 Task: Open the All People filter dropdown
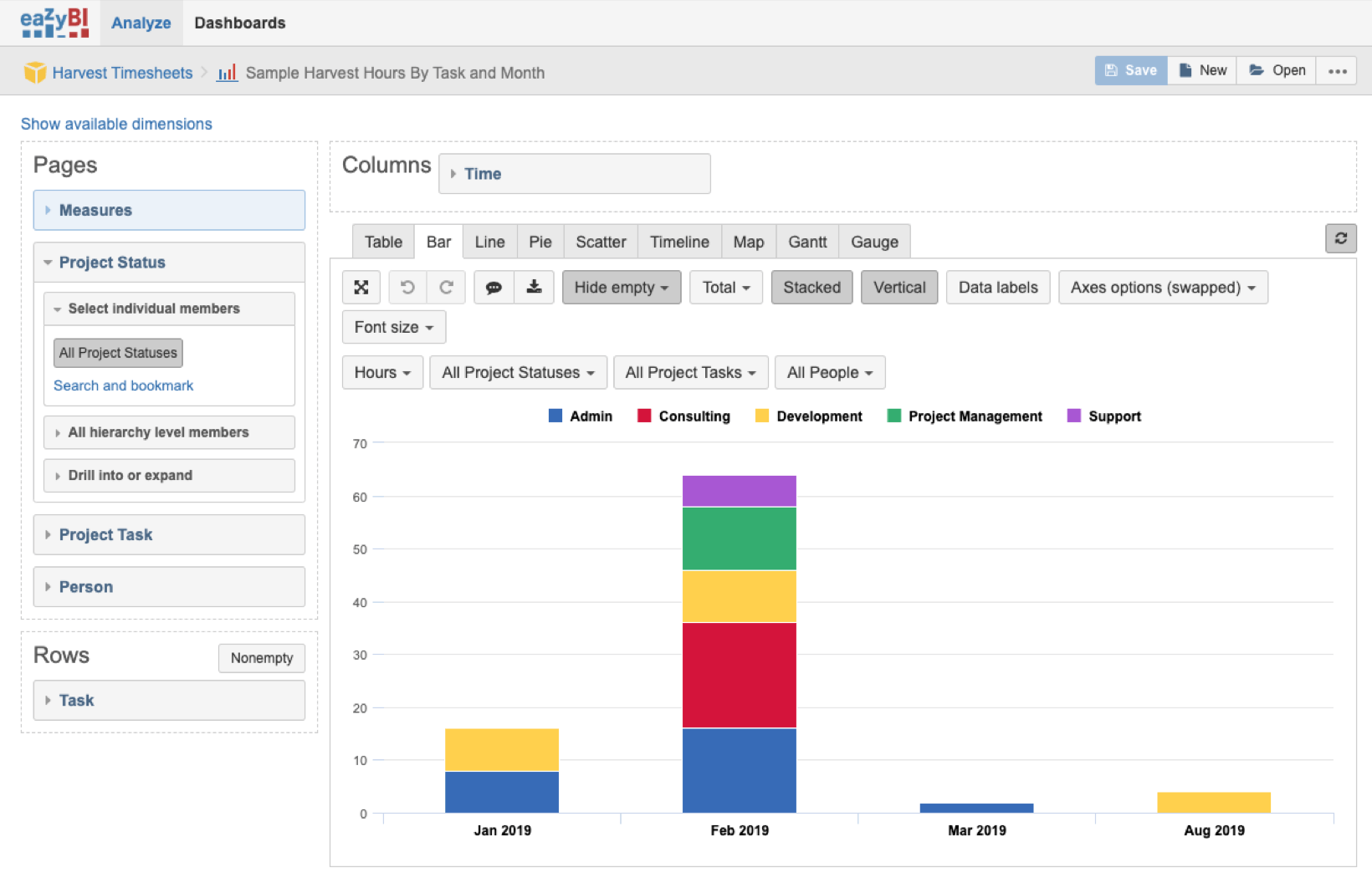coord(829,372)
